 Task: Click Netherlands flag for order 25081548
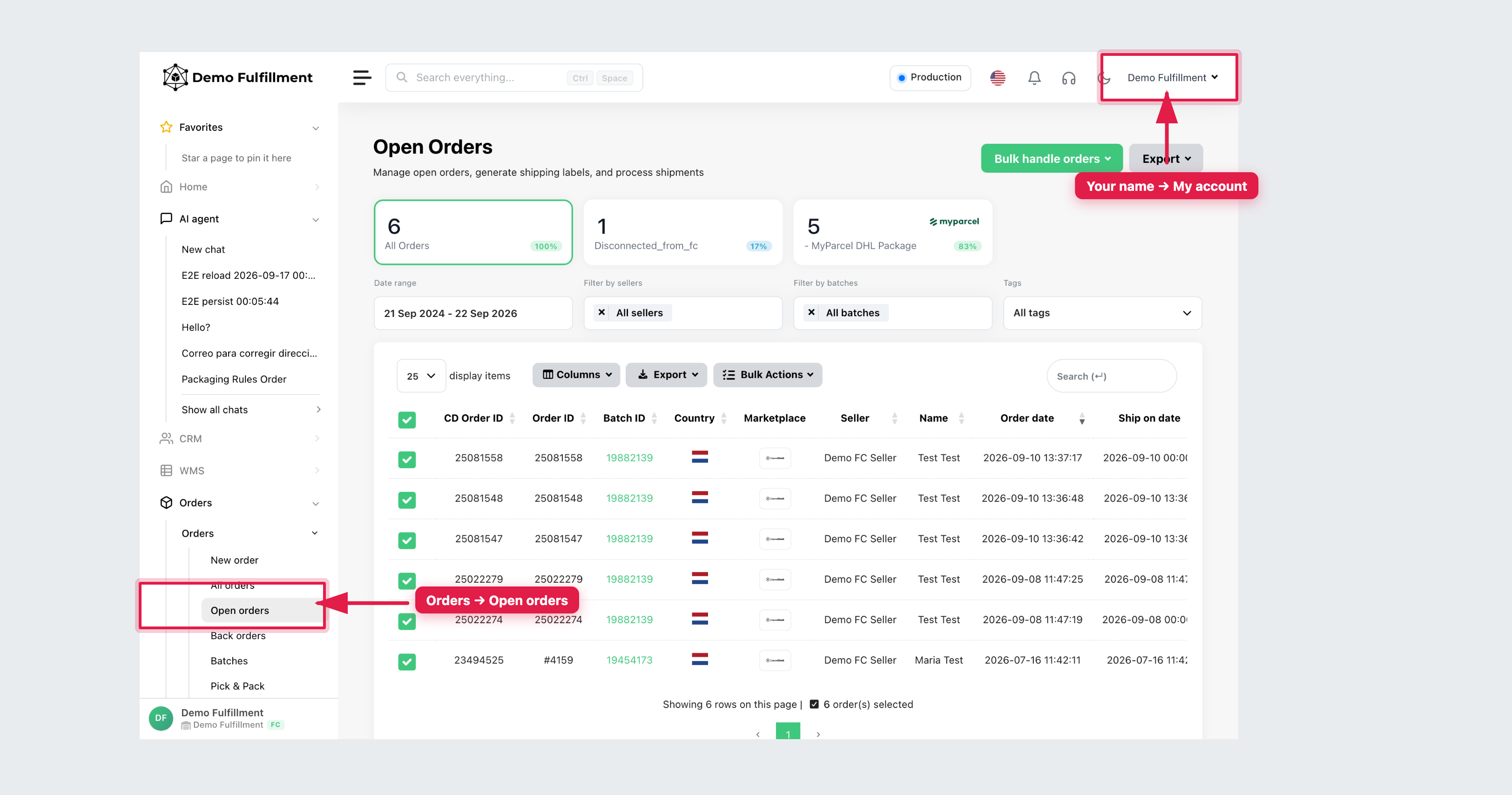700,498
